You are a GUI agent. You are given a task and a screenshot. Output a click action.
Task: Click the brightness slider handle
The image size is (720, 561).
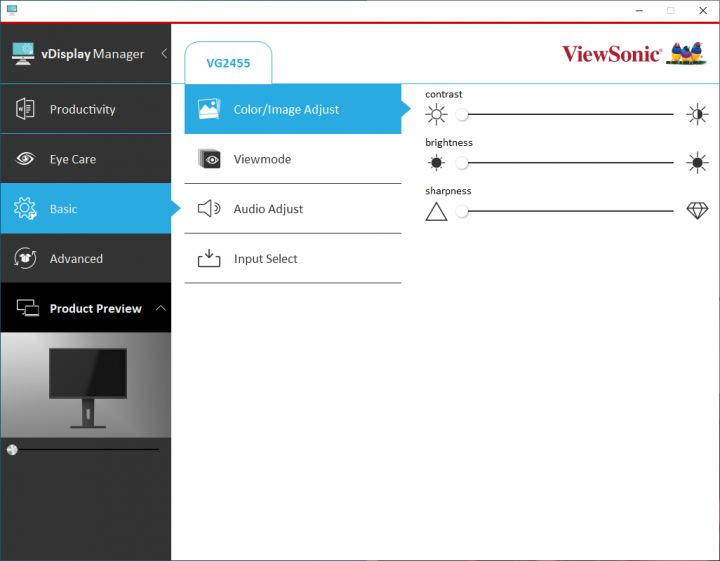coord(462,163)
